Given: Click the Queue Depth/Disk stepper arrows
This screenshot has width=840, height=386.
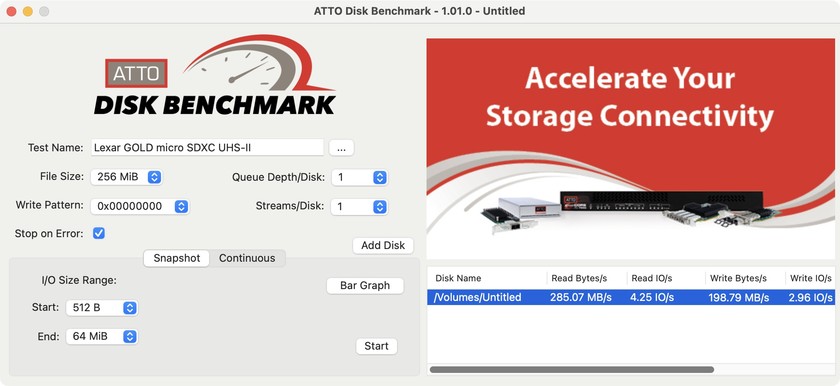Looking at the screenshot, I should 380,177.
